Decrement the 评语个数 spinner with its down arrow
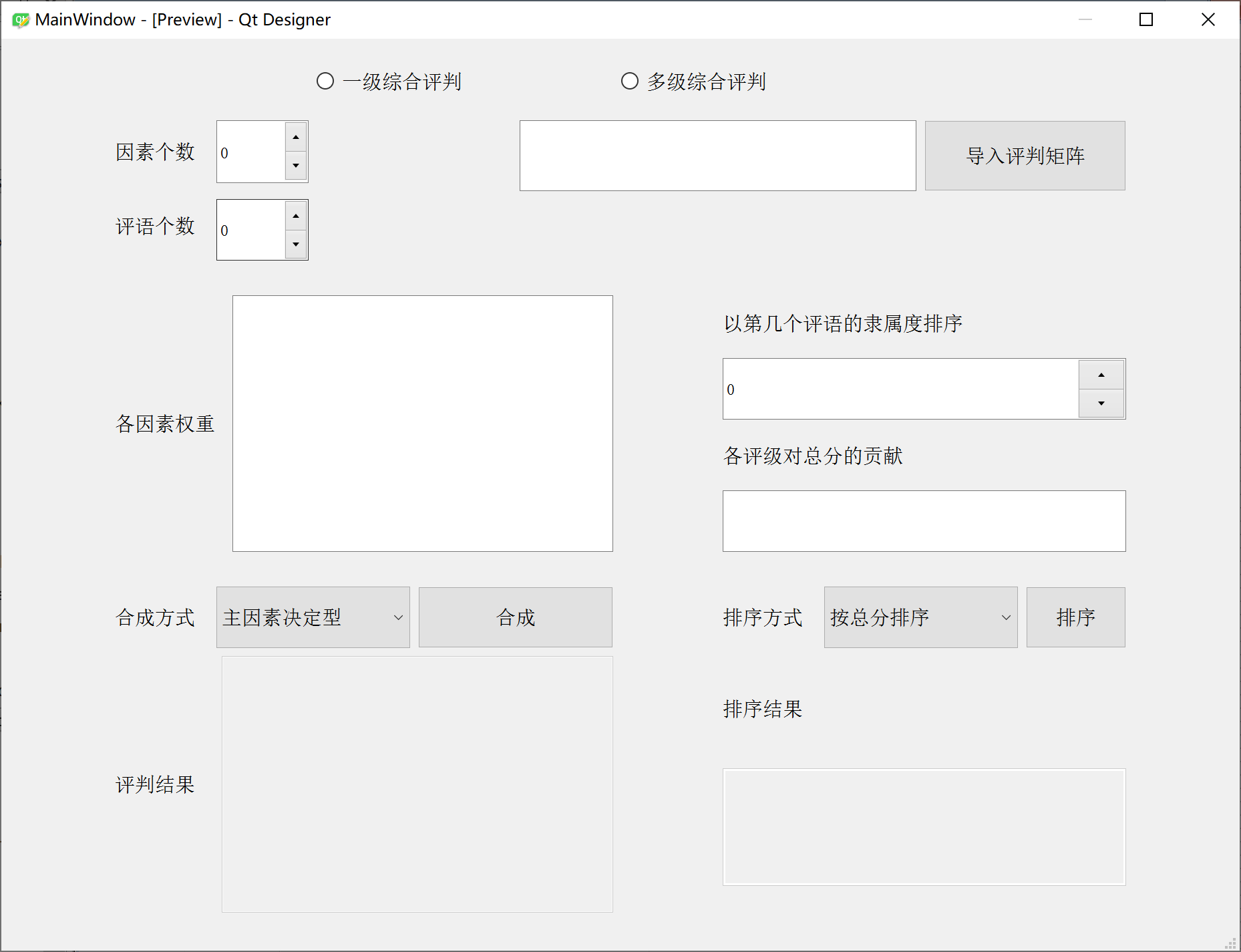The image size is (1241, 952). (296, 244)
